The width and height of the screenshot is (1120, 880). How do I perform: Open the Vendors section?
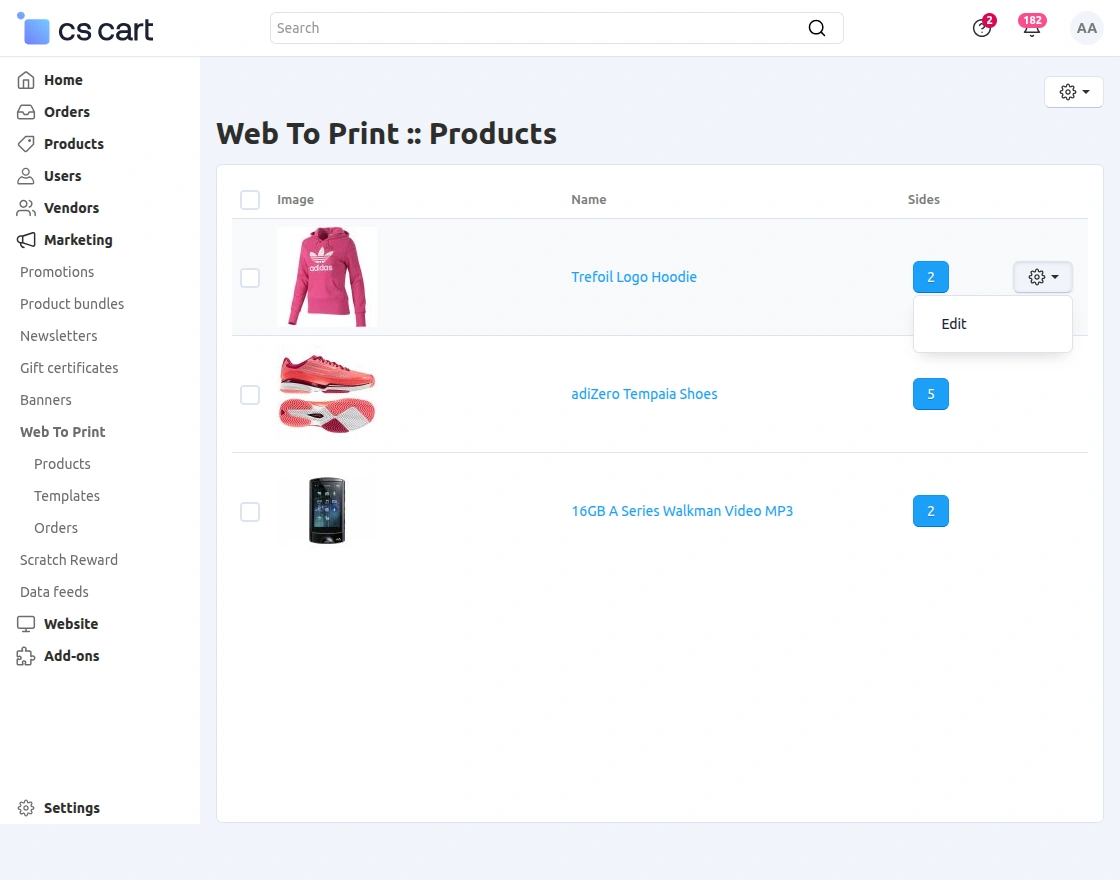(x=70, y=207)
